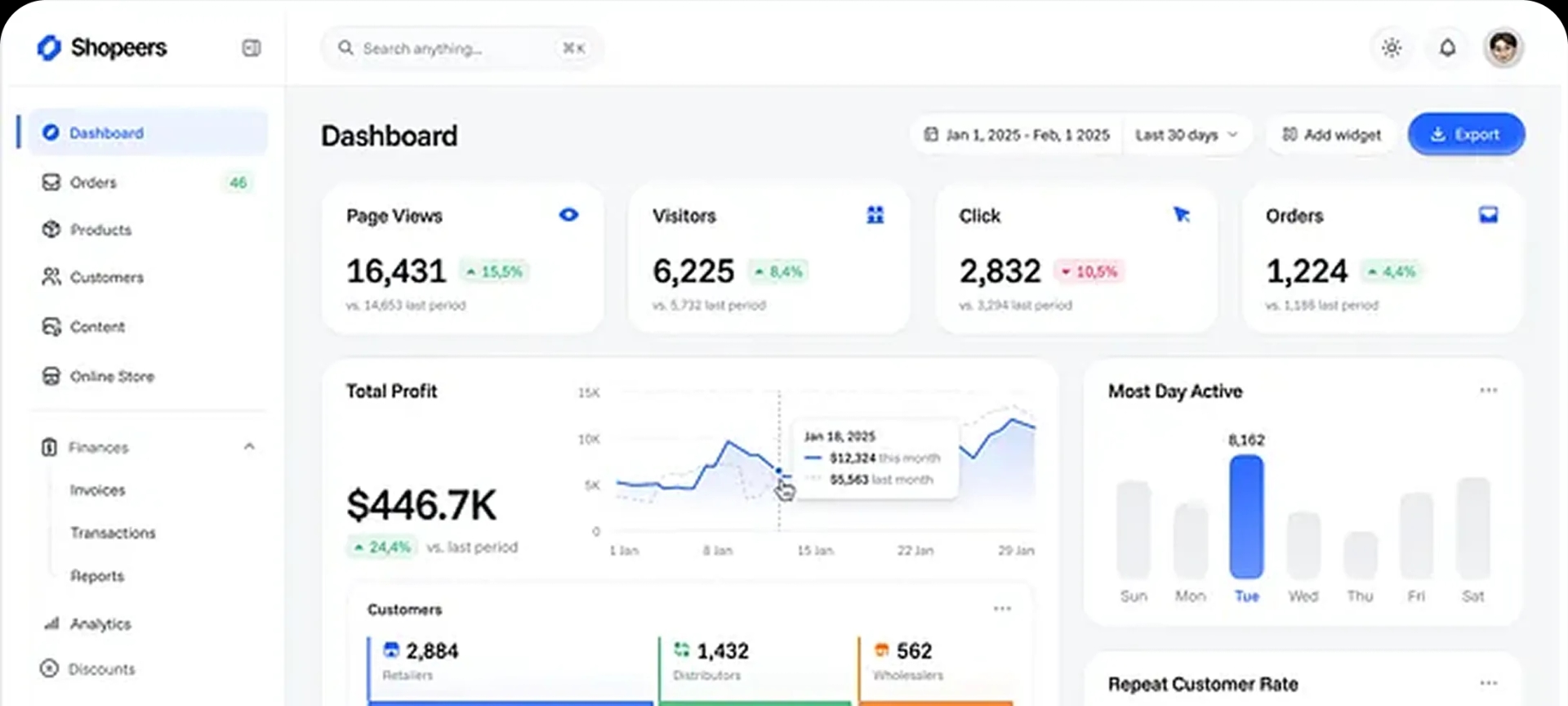Screen dimensions: 1568x706
Task: Click the Orders card inbox icon
Action: pyautogui.click(x=1489, y=215)
